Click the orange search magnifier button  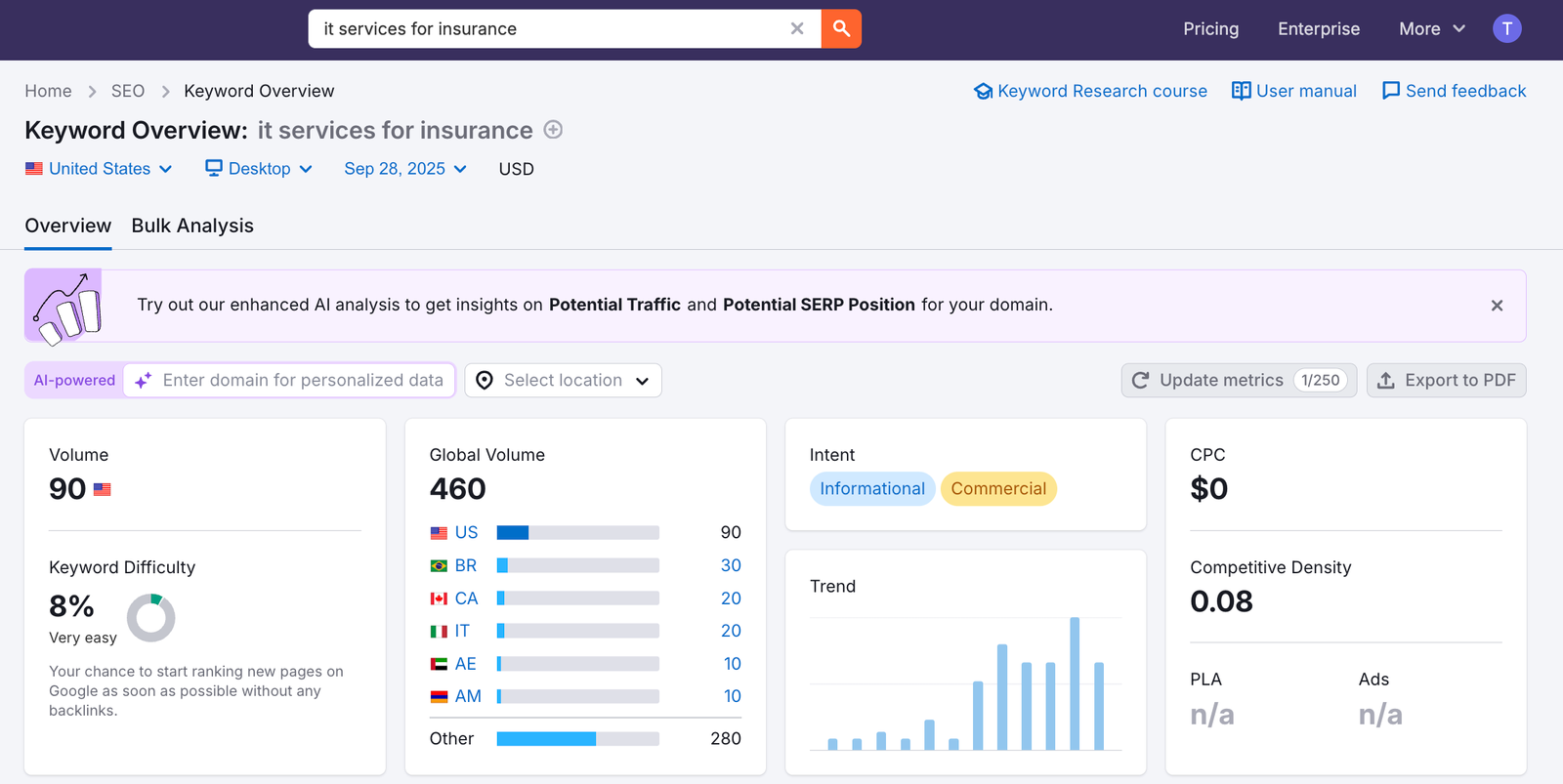(x=841, y=29)
